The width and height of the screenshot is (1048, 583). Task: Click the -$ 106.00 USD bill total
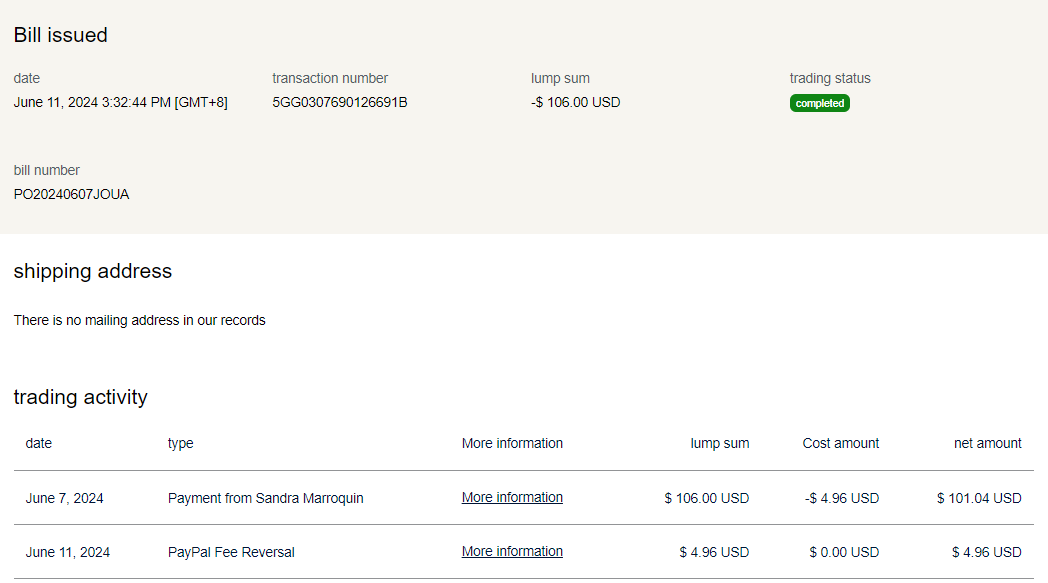tap(575, 102)
